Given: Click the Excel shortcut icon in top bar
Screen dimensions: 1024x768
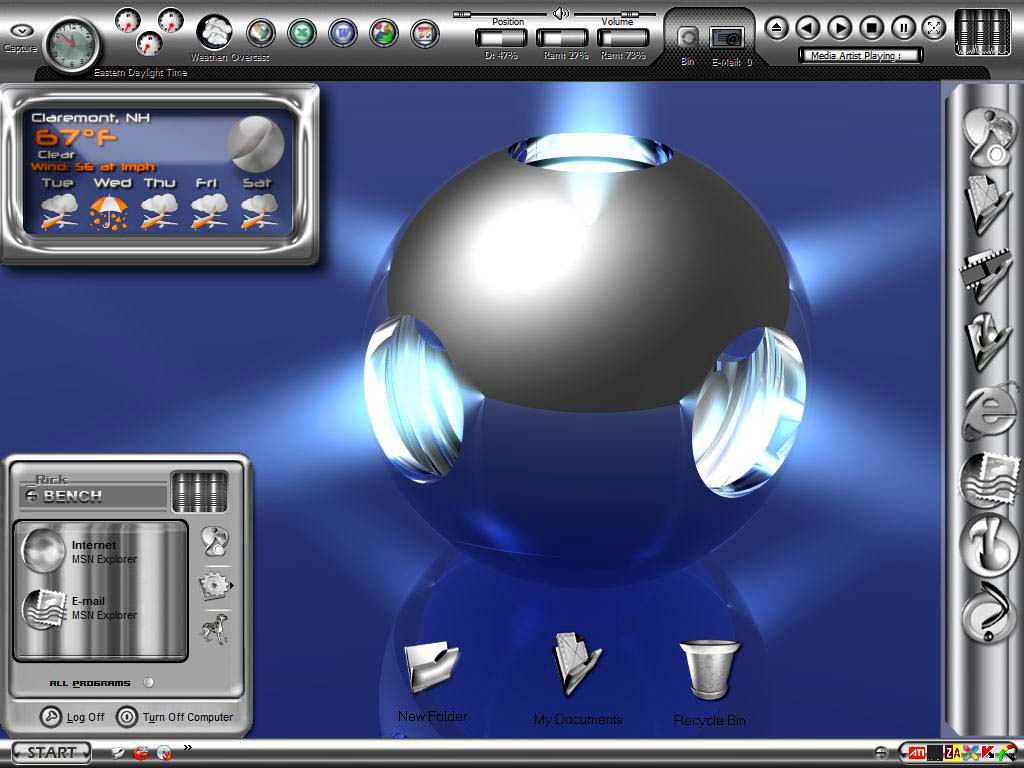Looking at the screenshot, I should tap(302, 33).
